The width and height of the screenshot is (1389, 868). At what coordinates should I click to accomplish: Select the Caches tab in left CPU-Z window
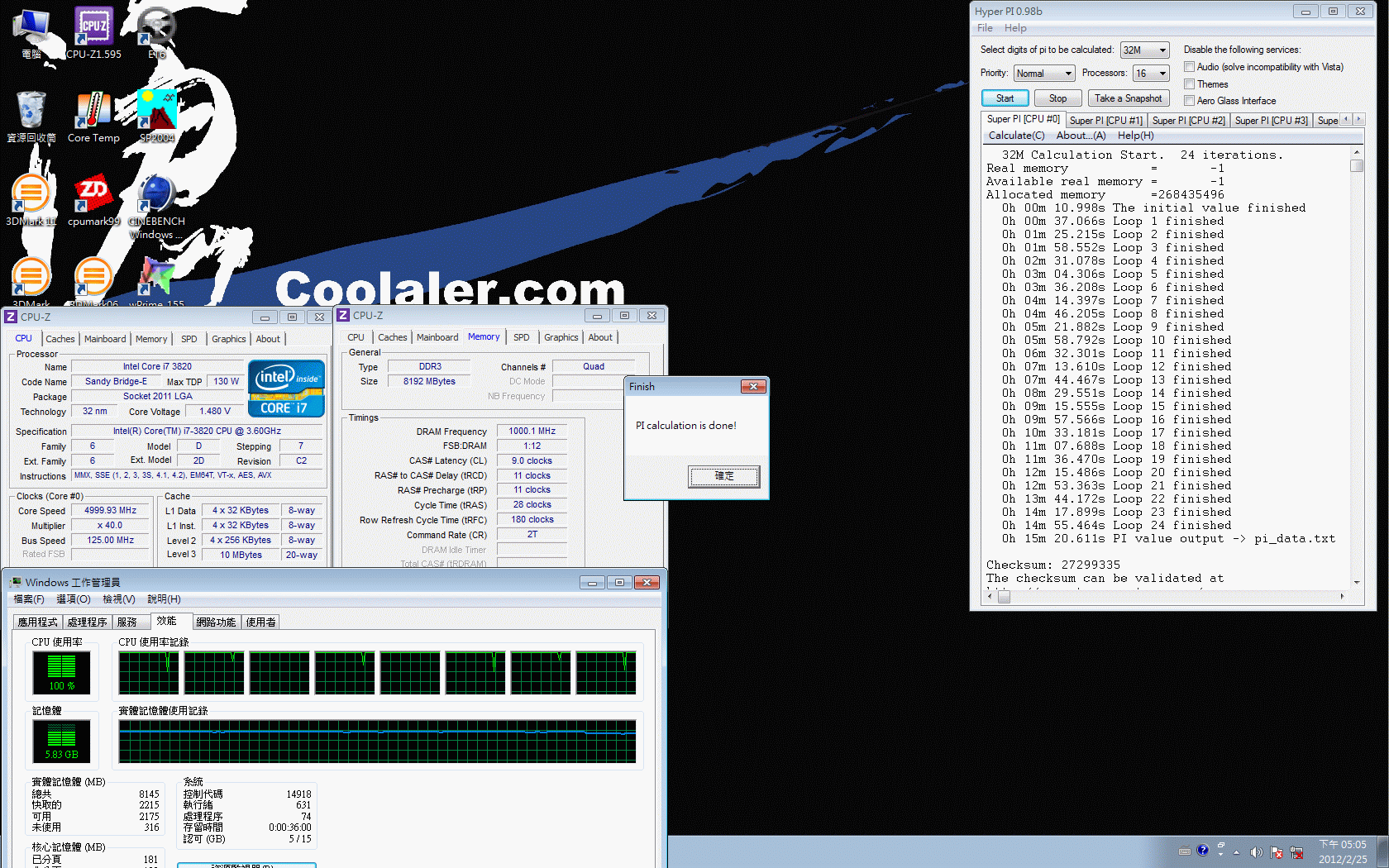click(x=60, y=339)
